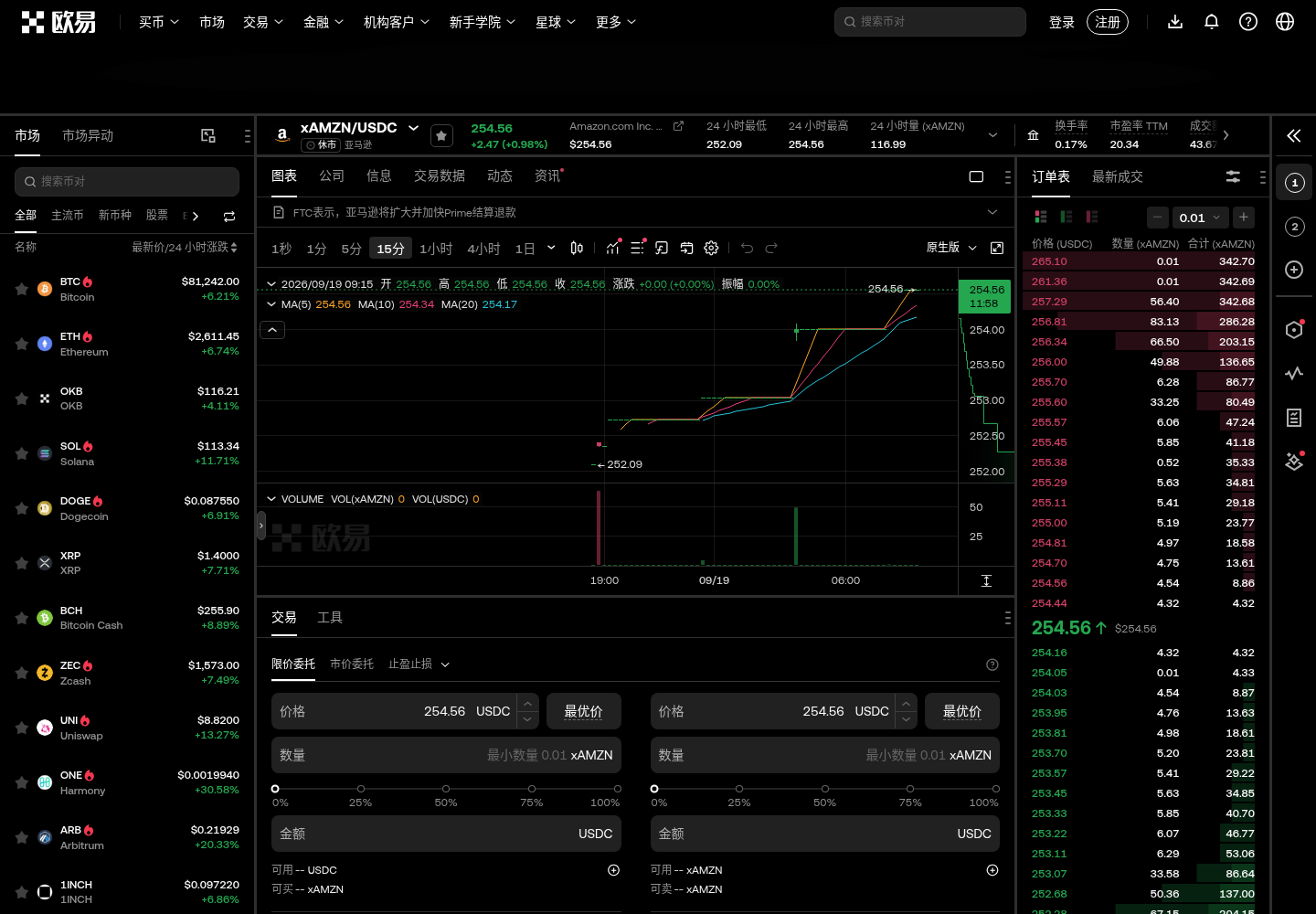Viewport: 1316px width, 914px height.
Task: Collapse the right sidebar with double chevron
Action: (1294, 136)
